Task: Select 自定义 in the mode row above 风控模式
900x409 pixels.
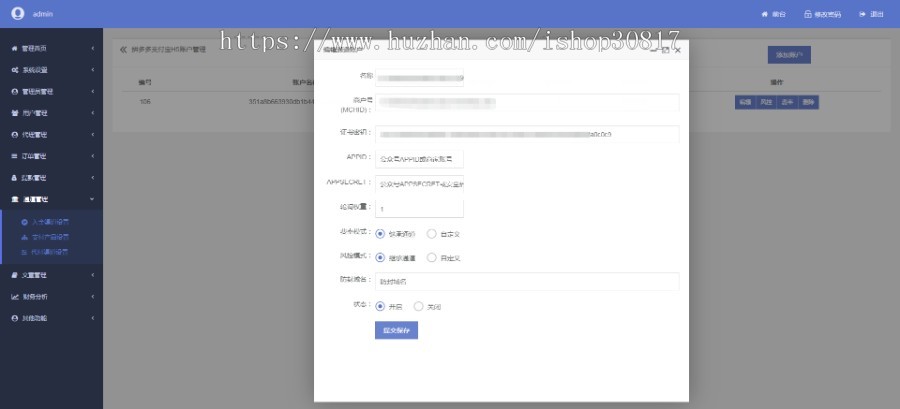Action: click(x=432, y=233)
